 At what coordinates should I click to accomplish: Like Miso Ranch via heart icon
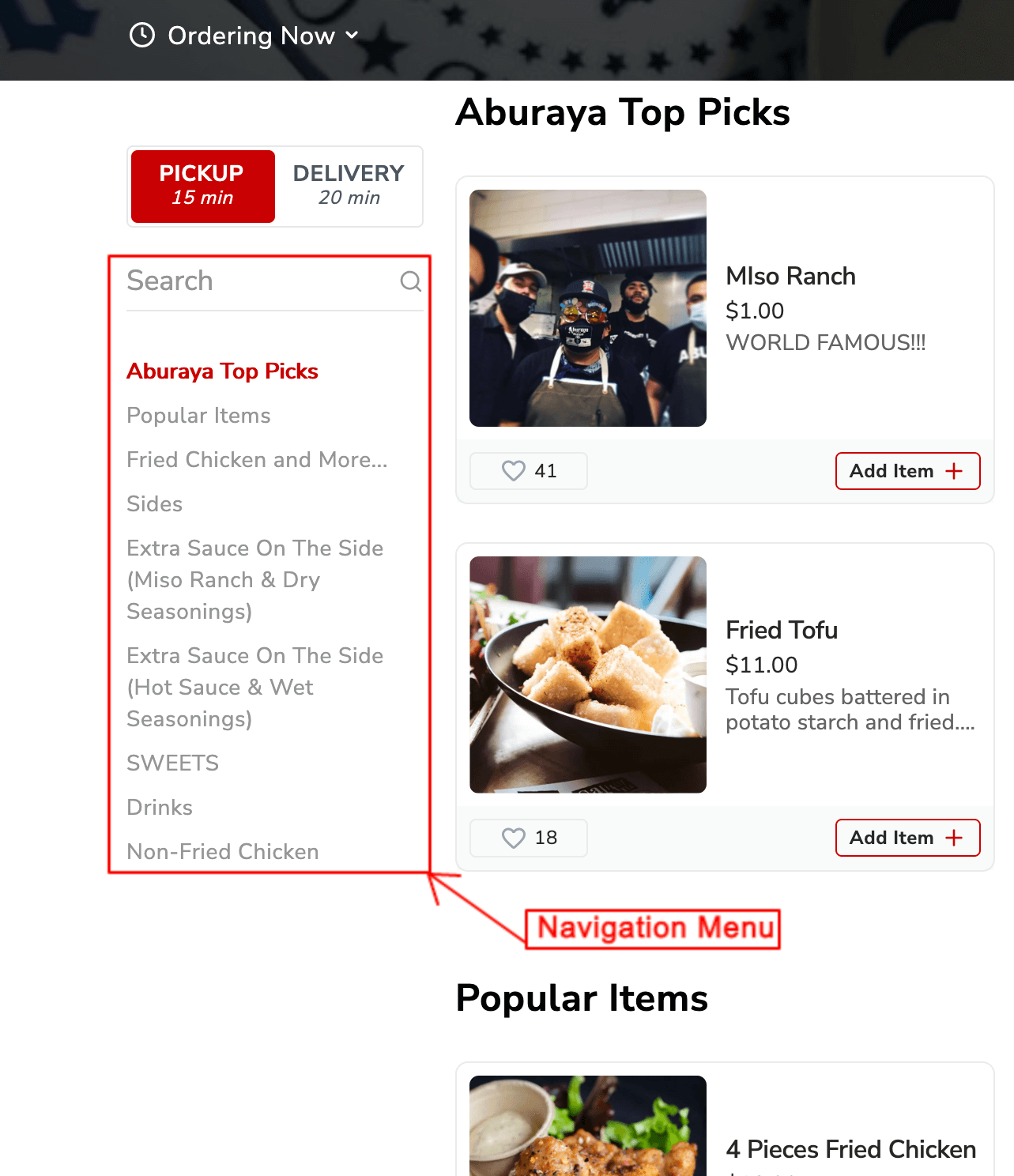click(x=514, y=471)
